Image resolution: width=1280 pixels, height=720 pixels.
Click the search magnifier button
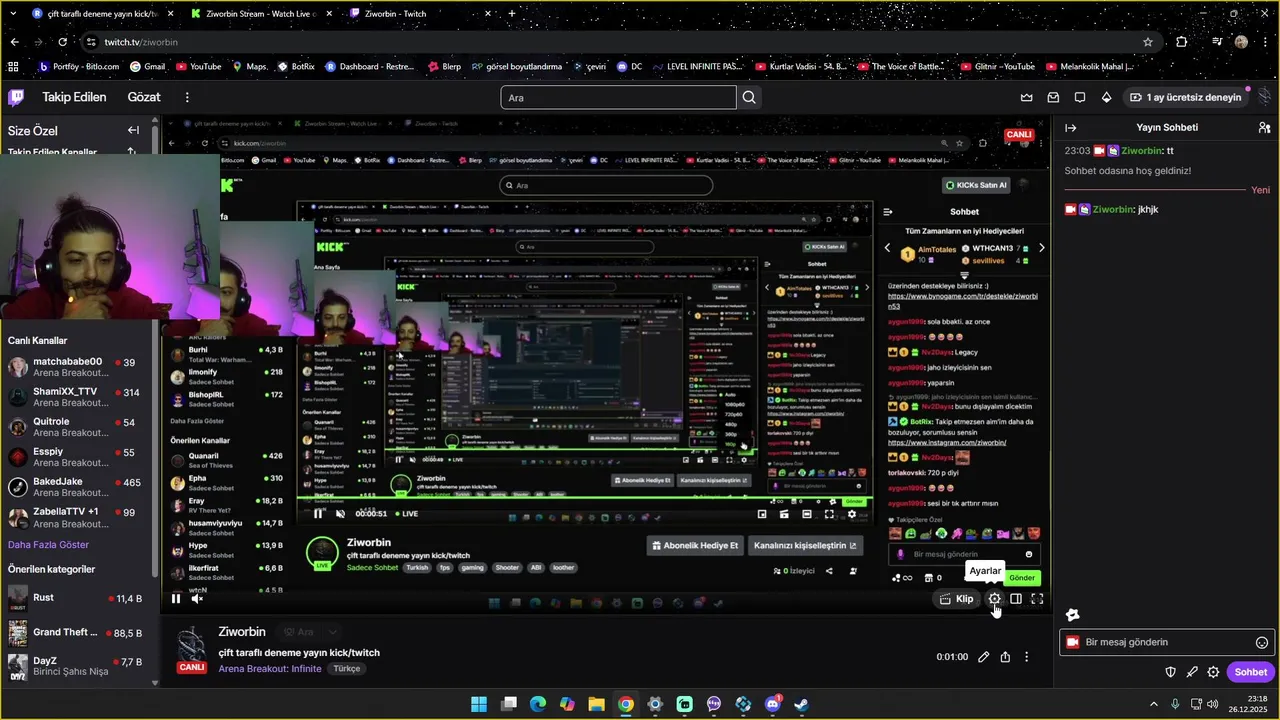(x=749, y=97)
